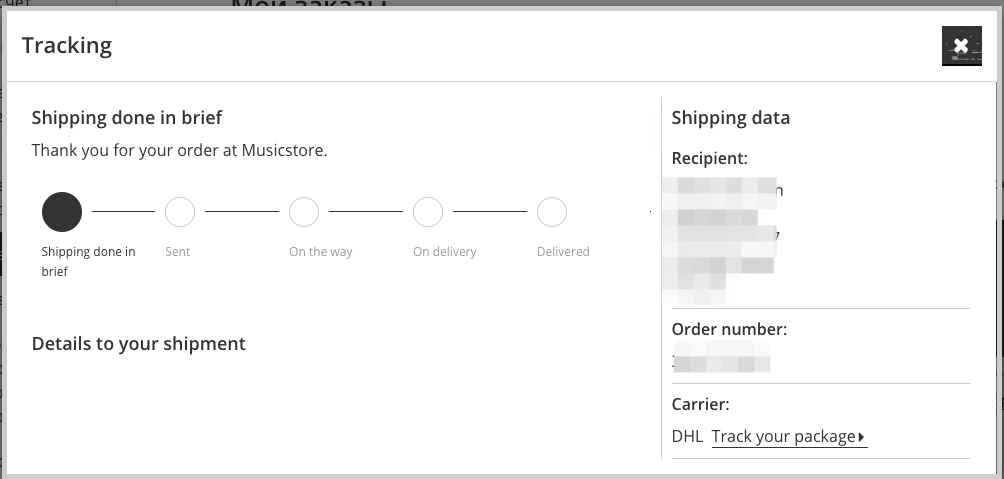The height and width of the screenshot is (479, 1004).
Task: Click the 'On delivery' label text
Action: click(x=445, y=252)
